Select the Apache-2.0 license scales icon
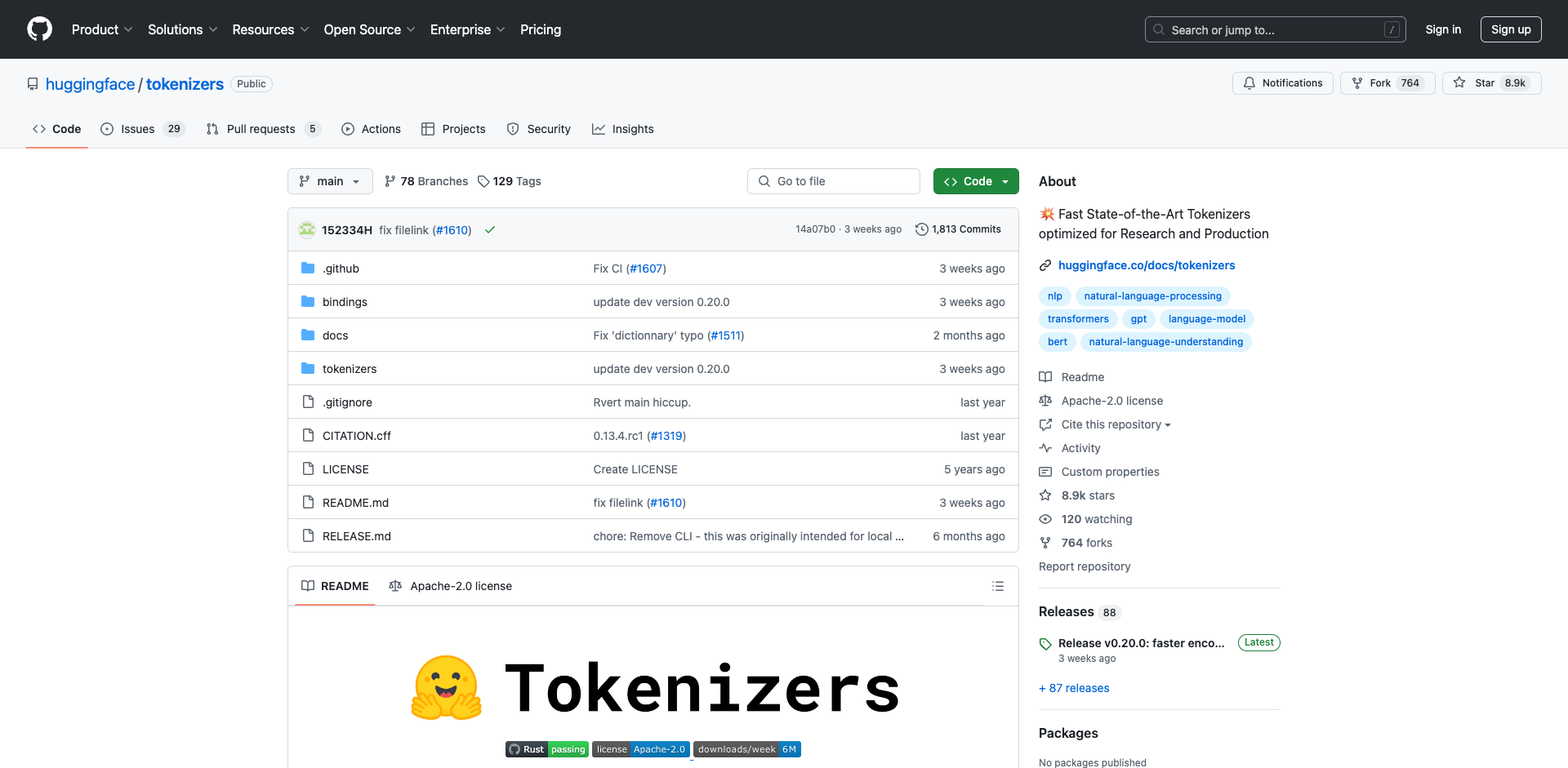1568x768 pixels. pos(395,586)
